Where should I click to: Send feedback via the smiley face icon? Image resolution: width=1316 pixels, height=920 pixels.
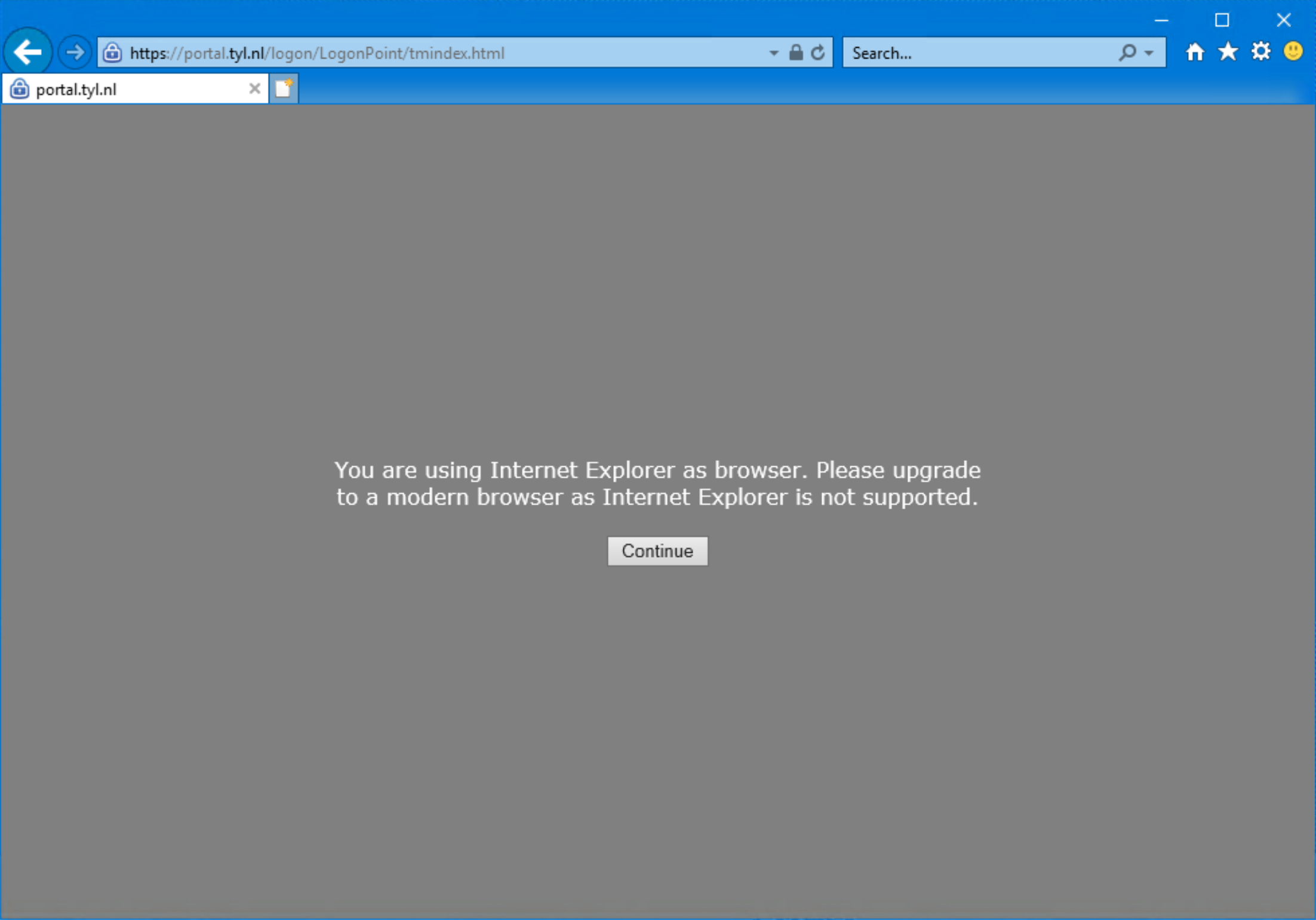(x=1293, y=52)
